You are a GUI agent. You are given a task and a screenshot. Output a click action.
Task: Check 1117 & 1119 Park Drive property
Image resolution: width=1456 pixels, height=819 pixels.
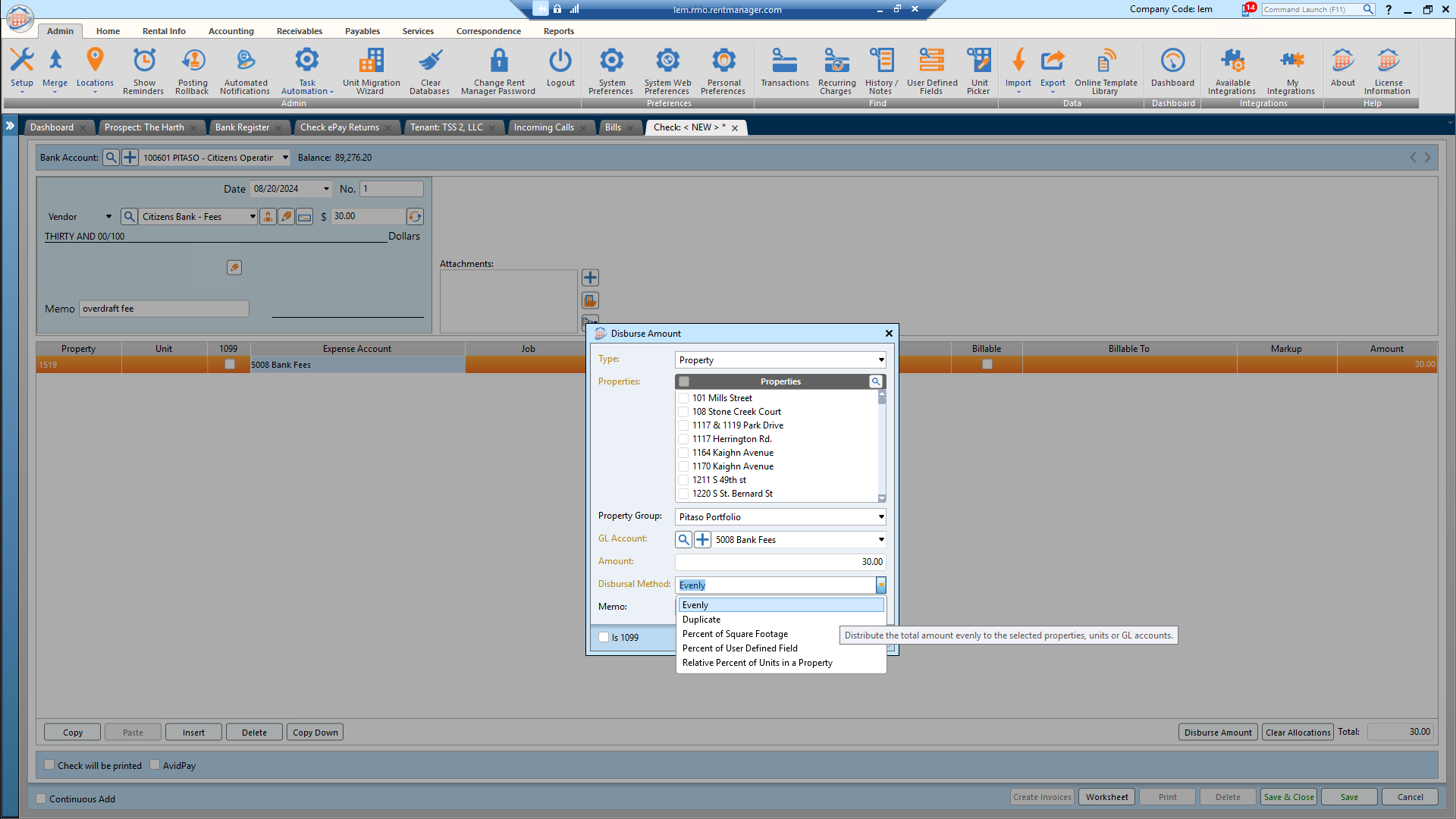coord(683,425)
